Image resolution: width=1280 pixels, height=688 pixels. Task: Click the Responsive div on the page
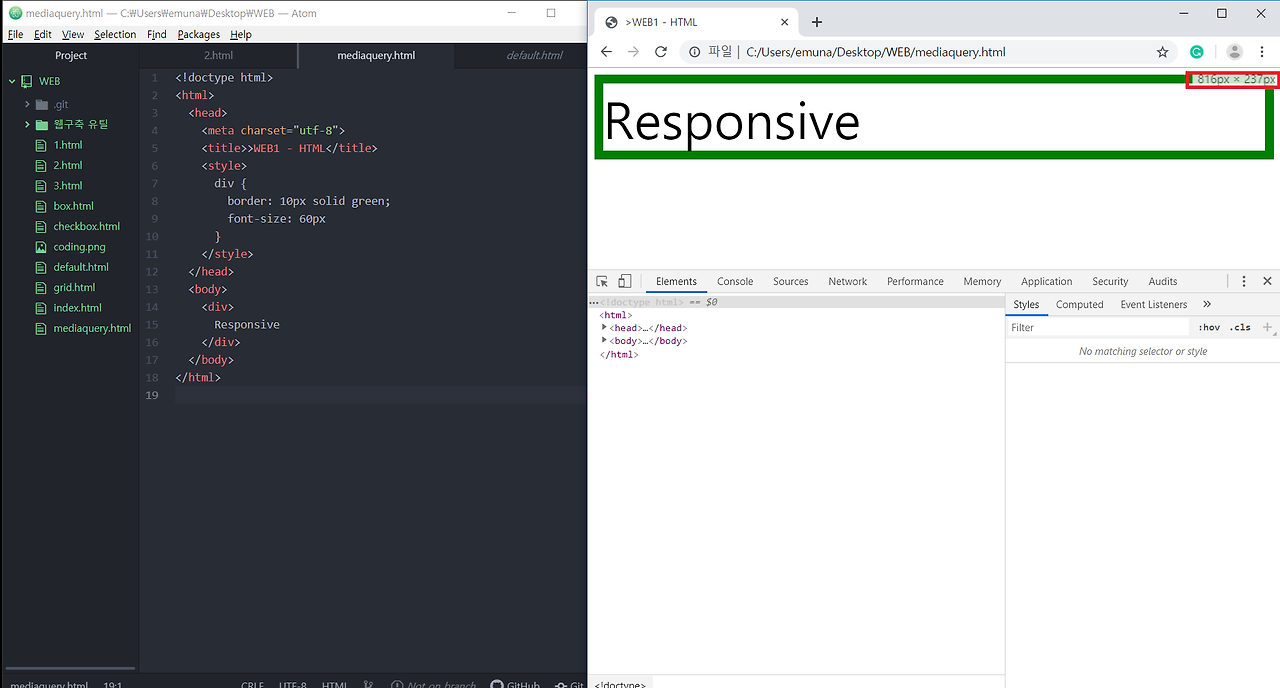[x=934, y=117]
